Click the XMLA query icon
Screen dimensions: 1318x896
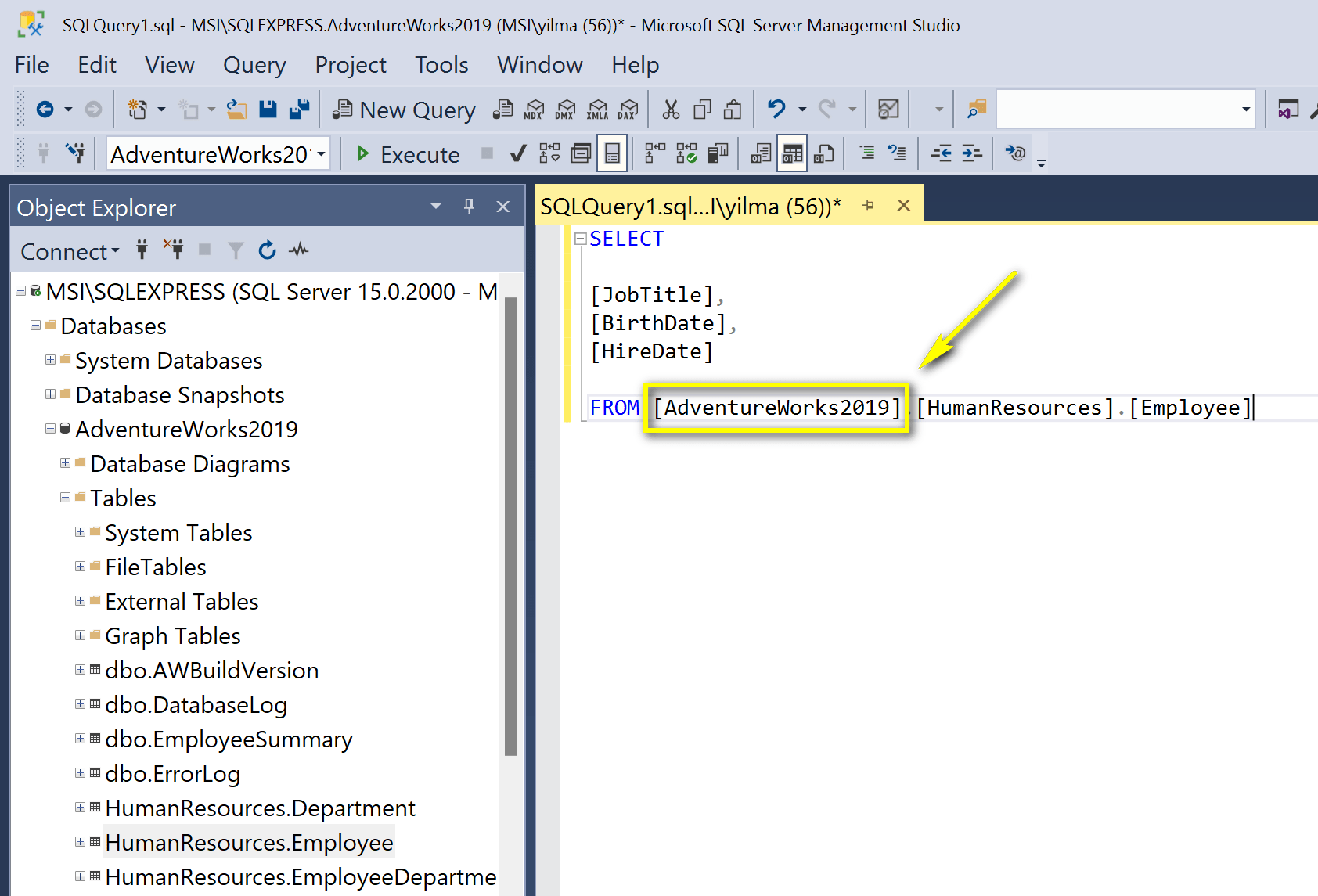[x=597, y=110]
